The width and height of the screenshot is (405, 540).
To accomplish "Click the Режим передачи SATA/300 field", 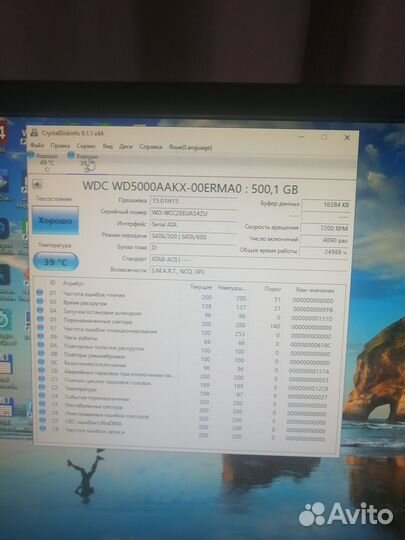I will [194, 236].
